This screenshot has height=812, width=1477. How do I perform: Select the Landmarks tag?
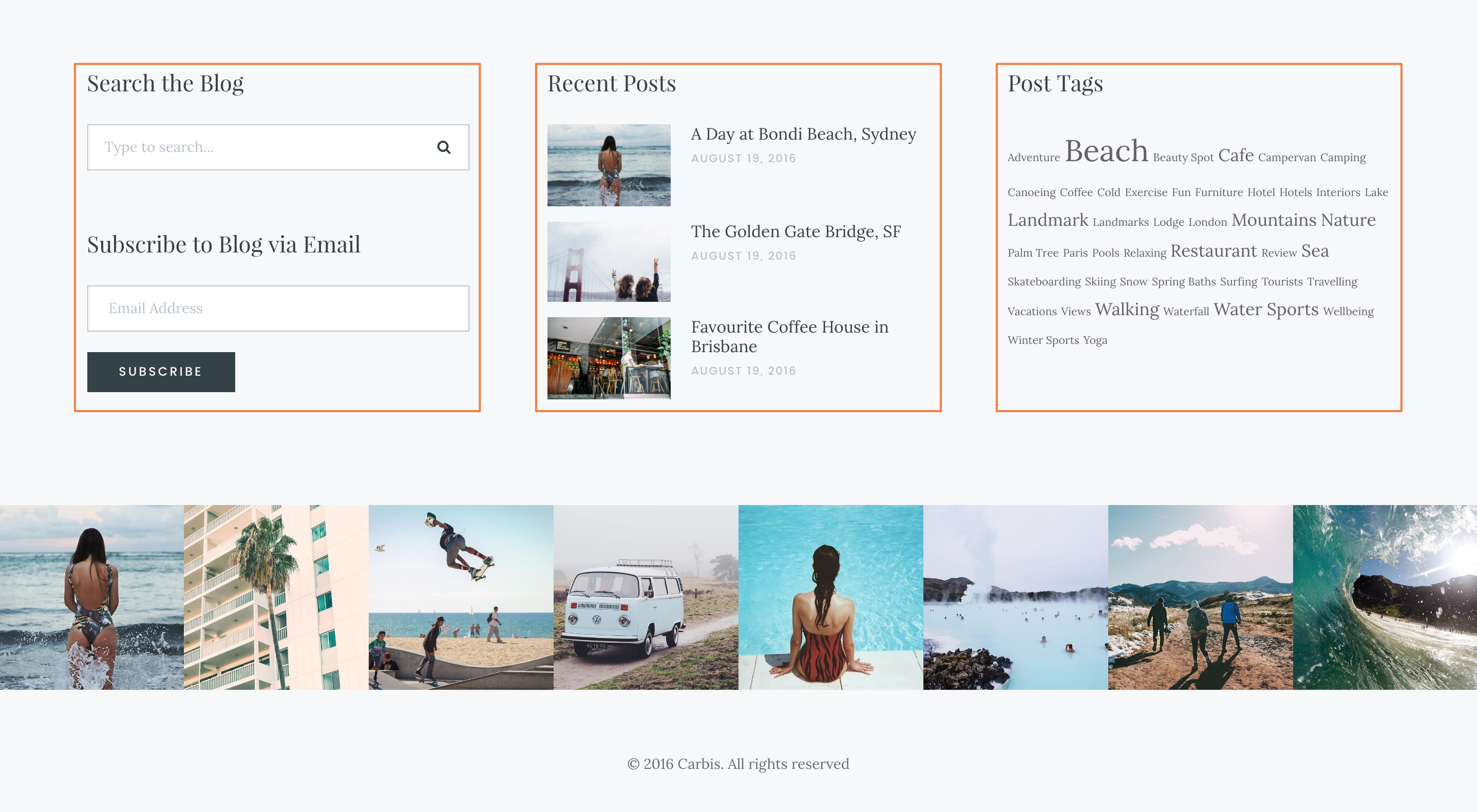1121,222
